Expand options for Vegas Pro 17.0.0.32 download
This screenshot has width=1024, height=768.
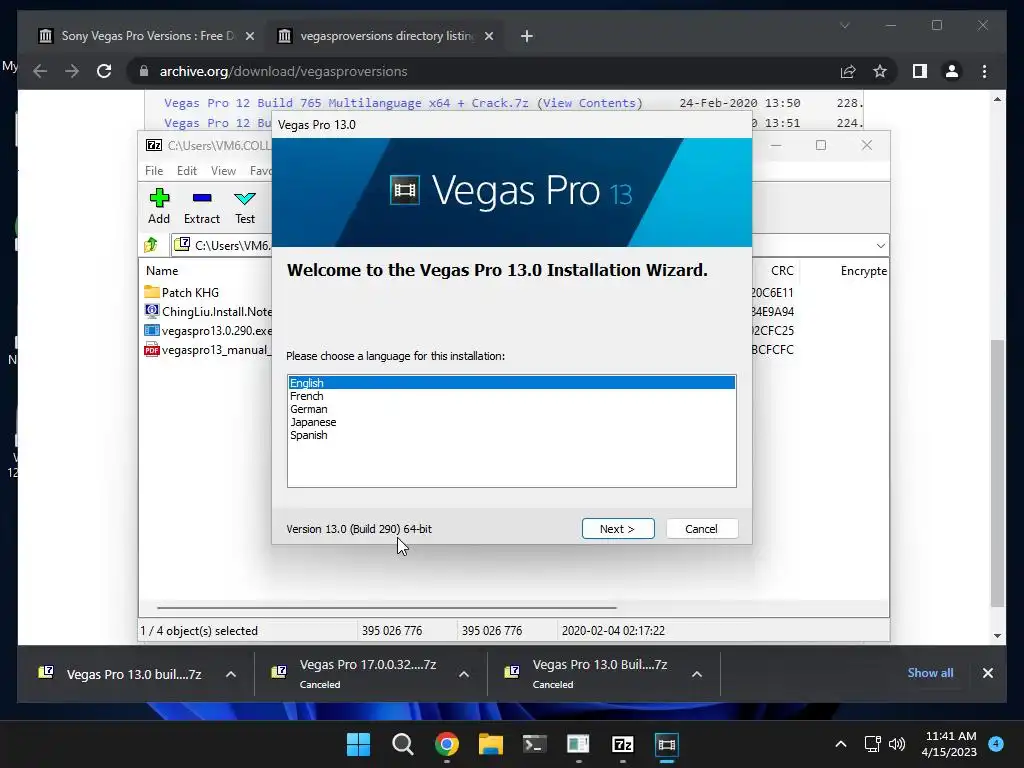(464, 674)
